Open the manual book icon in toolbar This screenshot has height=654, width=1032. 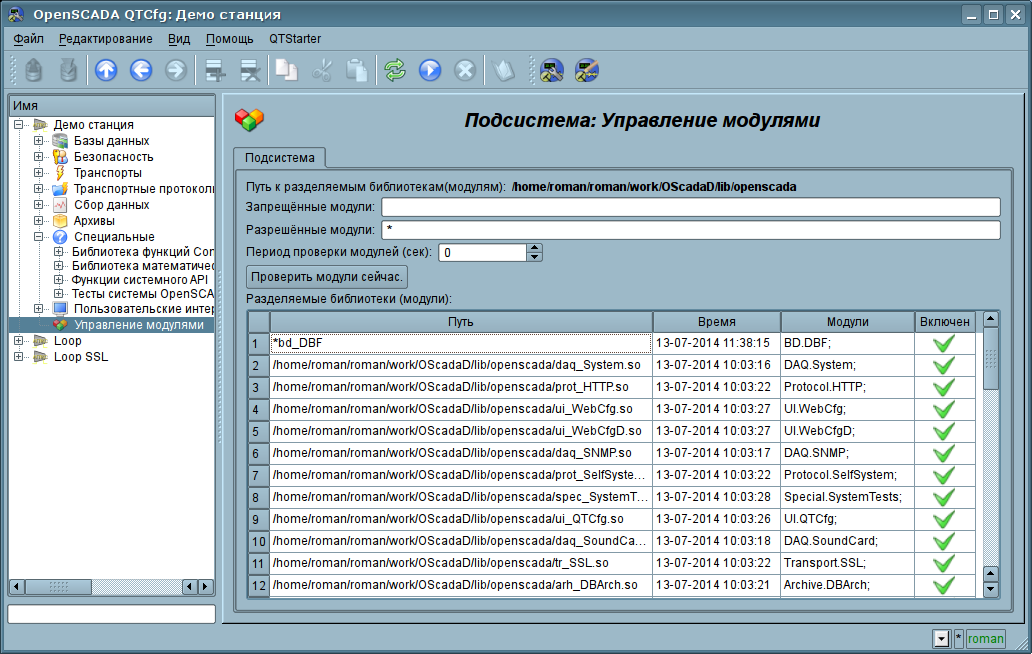click(503, 70)
